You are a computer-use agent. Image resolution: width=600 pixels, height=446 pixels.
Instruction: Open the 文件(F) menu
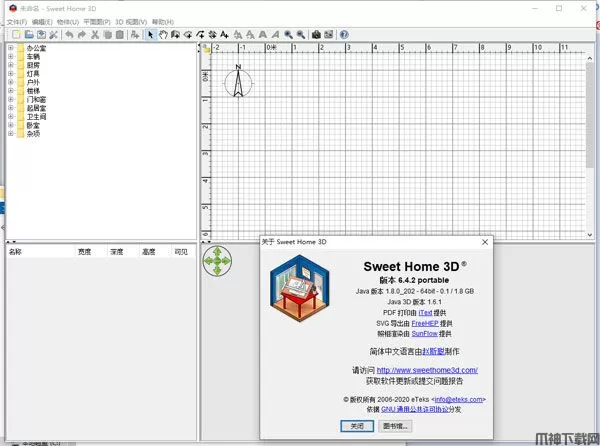point(17,21)
